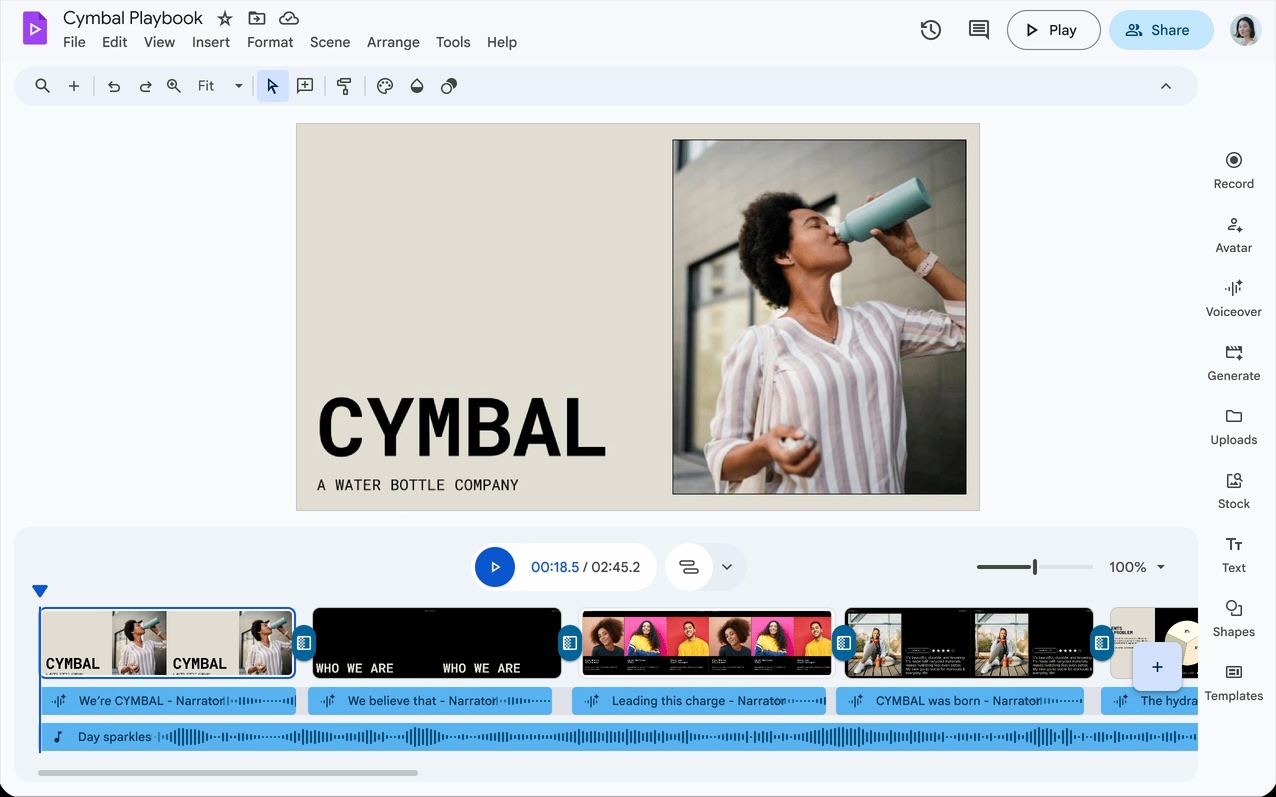Click the paint format roller icon

pos(344,86)
